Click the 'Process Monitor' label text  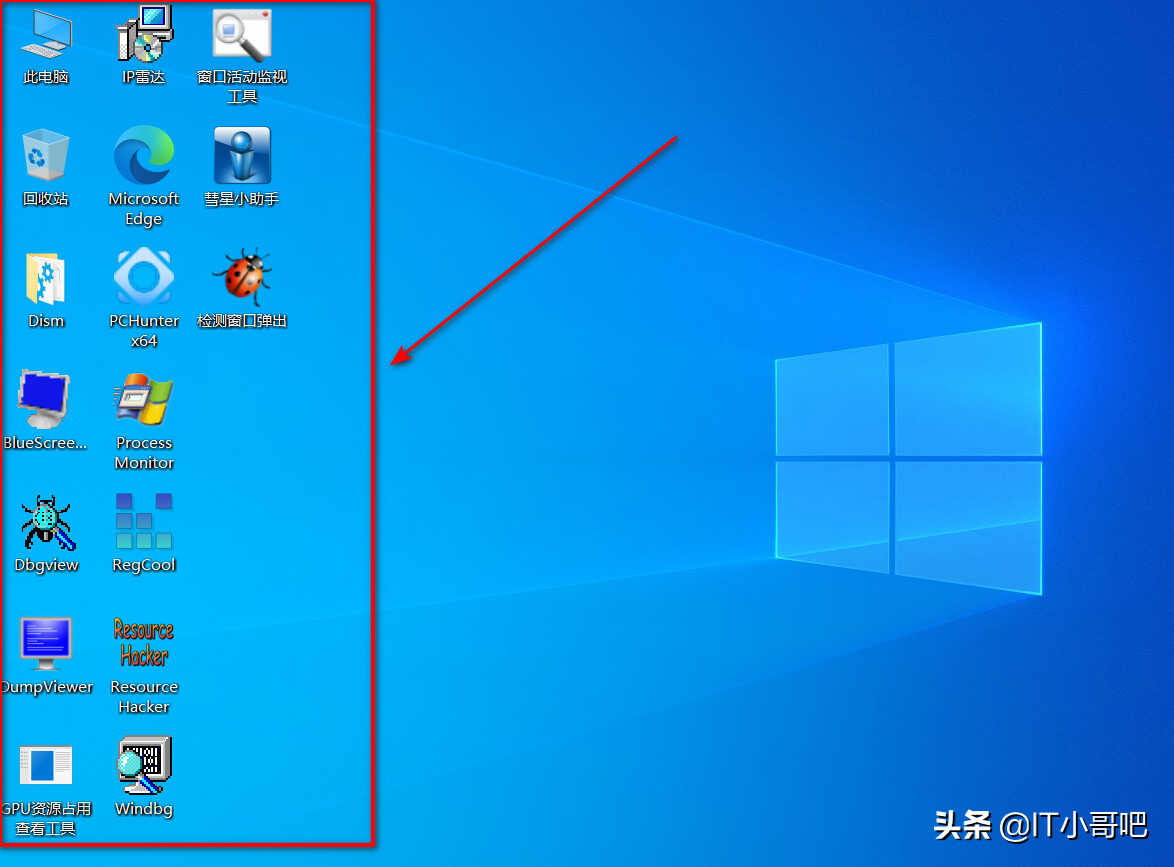coord(145,453)
